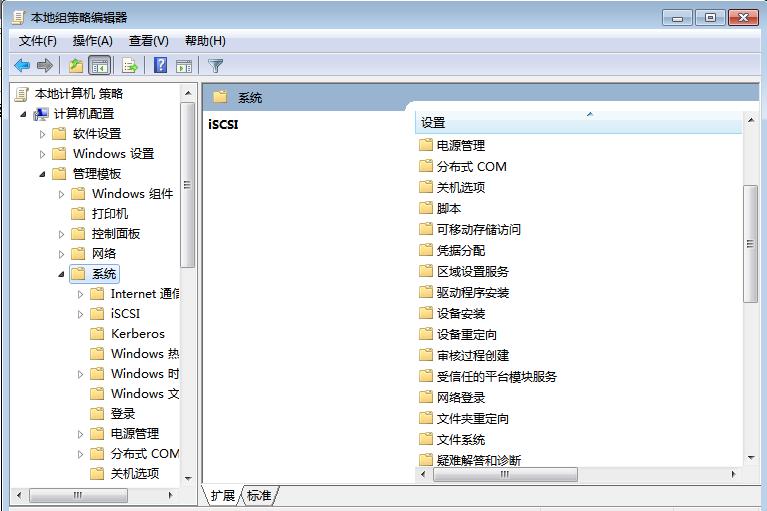Collapse the 管理模板 tree node
The image size is (767, 511).
[43, 174]
